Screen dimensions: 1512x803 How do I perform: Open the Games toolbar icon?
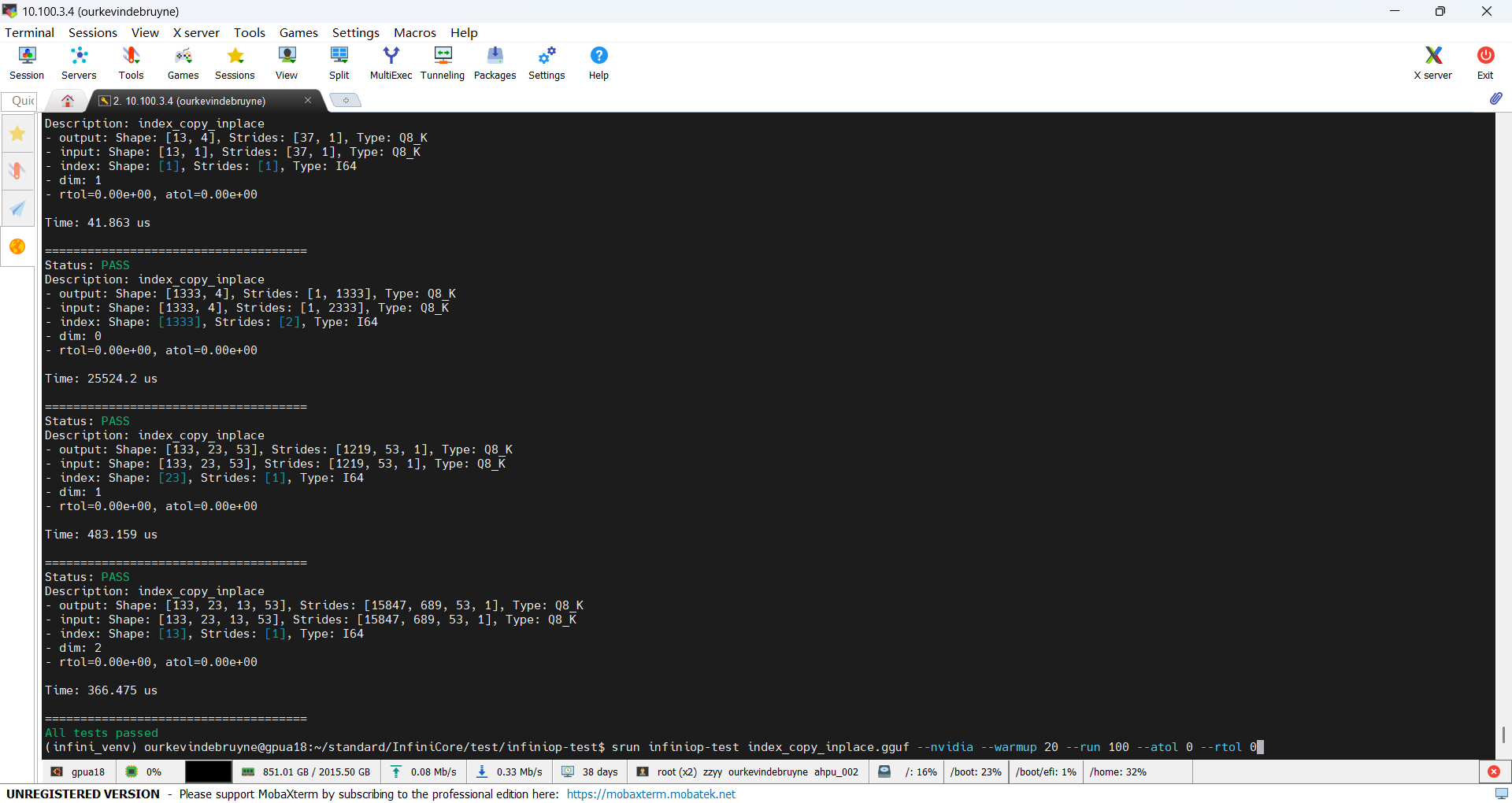pyautogui.click(x=182, y=62)
